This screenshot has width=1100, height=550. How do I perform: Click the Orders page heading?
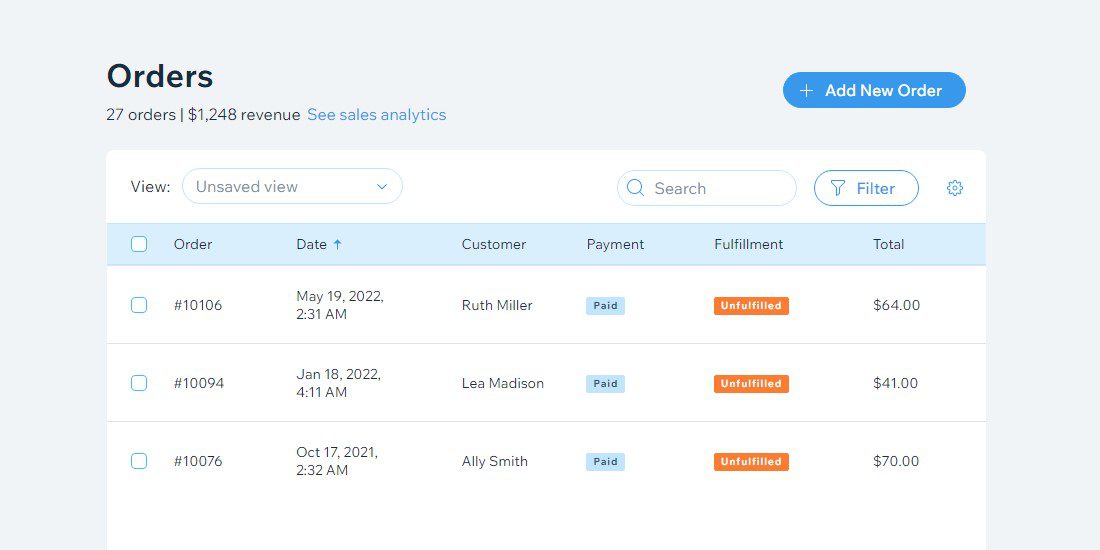(160, 76)
